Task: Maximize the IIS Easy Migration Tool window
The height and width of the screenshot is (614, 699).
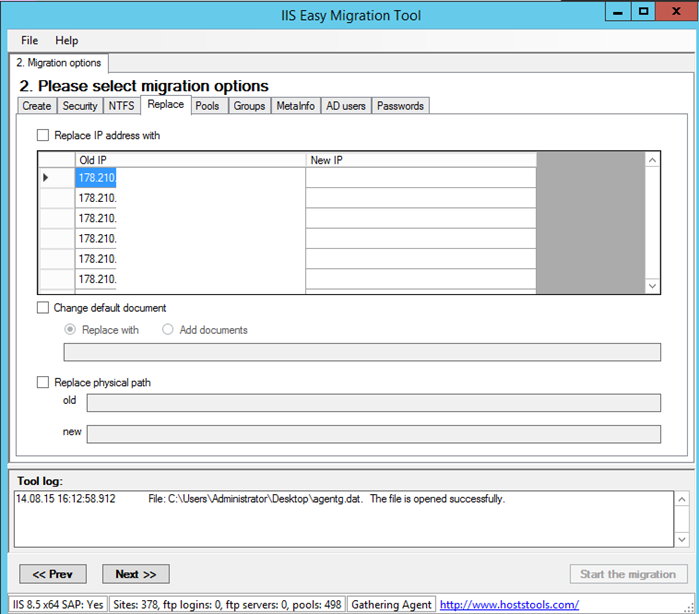Action: tap(643, 12)
